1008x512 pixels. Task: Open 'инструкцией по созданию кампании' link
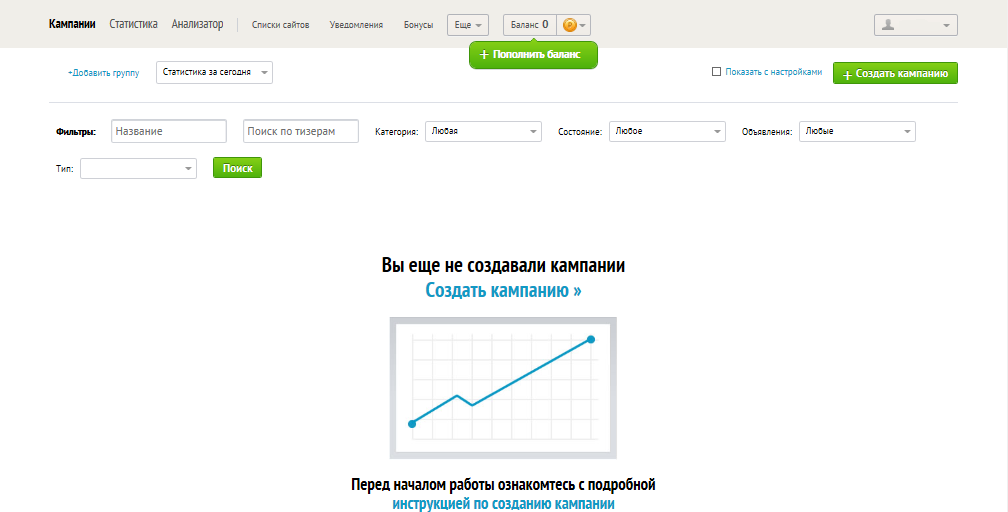pyautogui.click(x=503, y=503)
